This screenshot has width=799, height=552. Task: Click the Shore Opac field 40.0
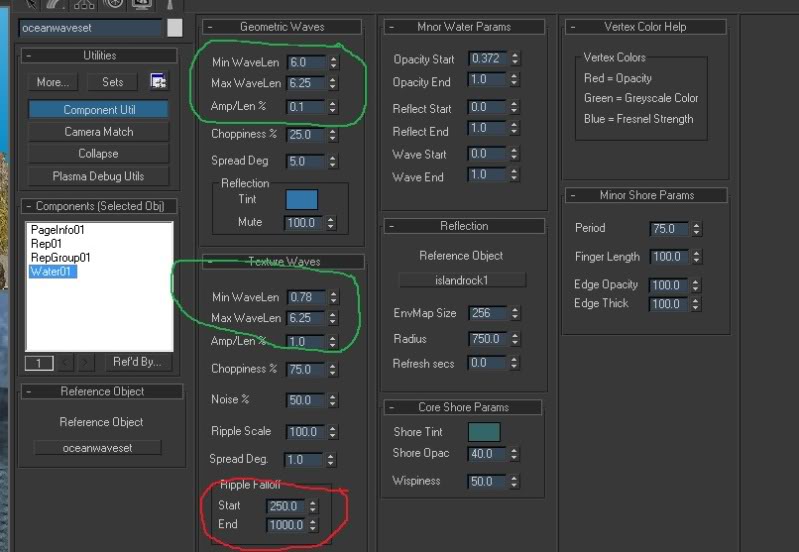[488, 454]
